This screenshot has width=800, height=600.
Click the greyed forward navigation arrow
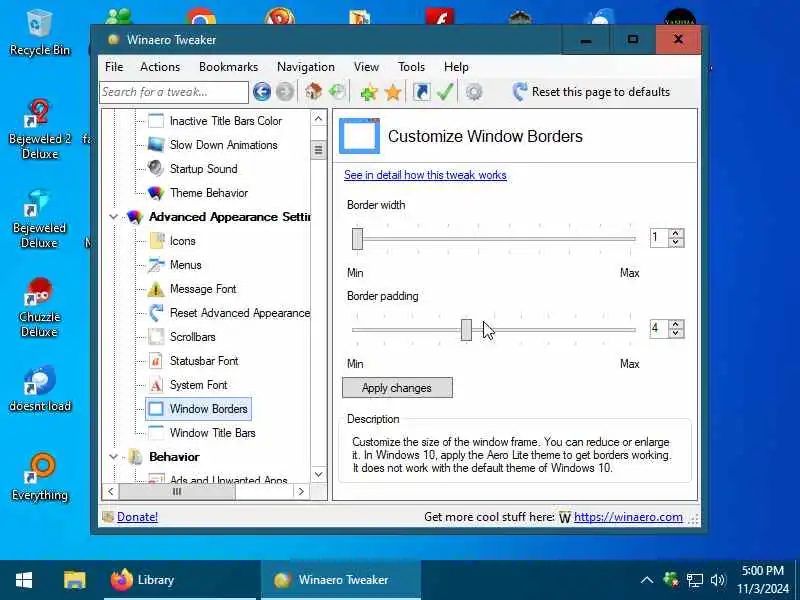285,92
